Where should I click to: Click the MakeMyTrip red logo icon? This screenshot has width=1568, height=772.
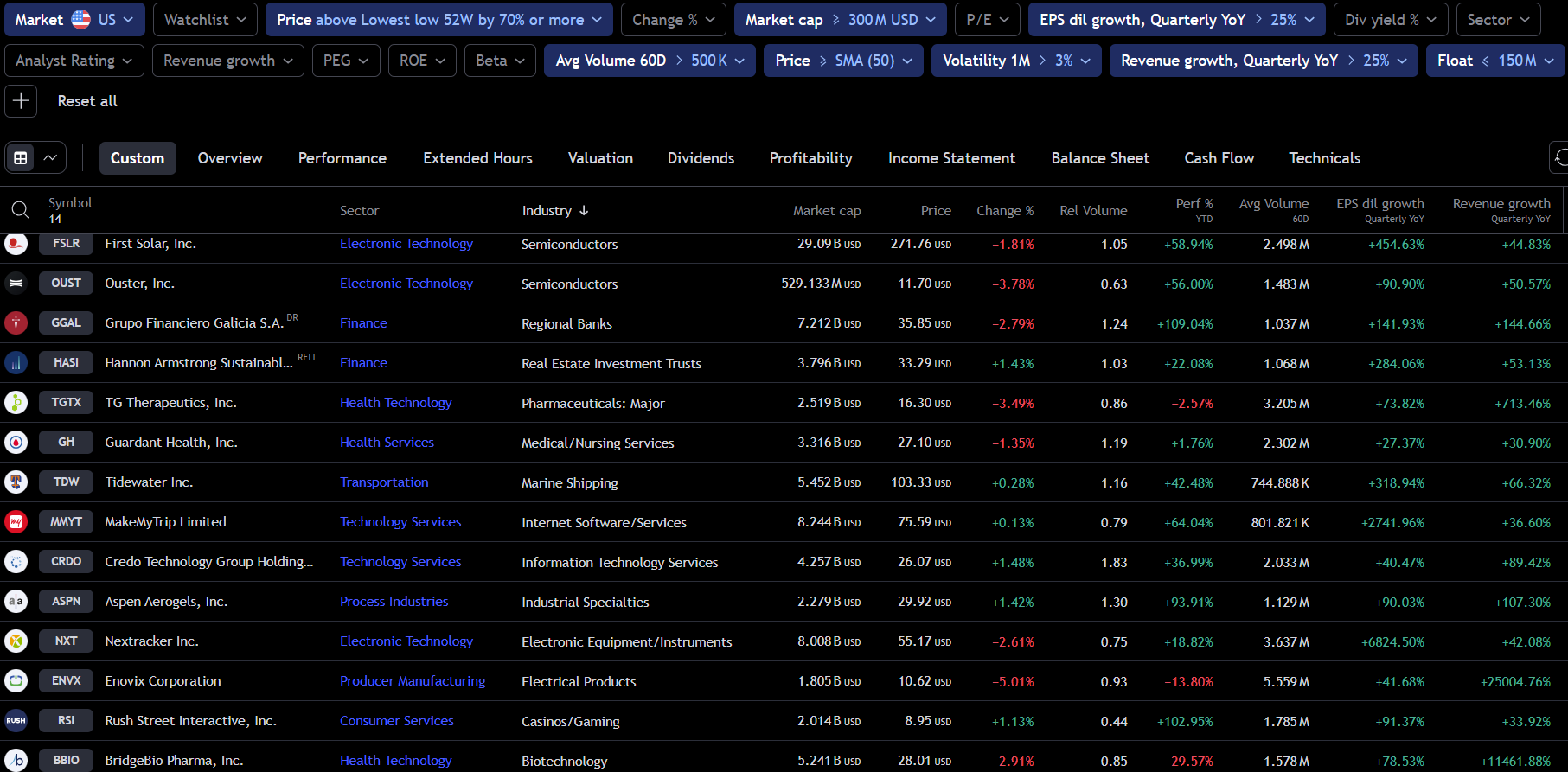[16, 522]
